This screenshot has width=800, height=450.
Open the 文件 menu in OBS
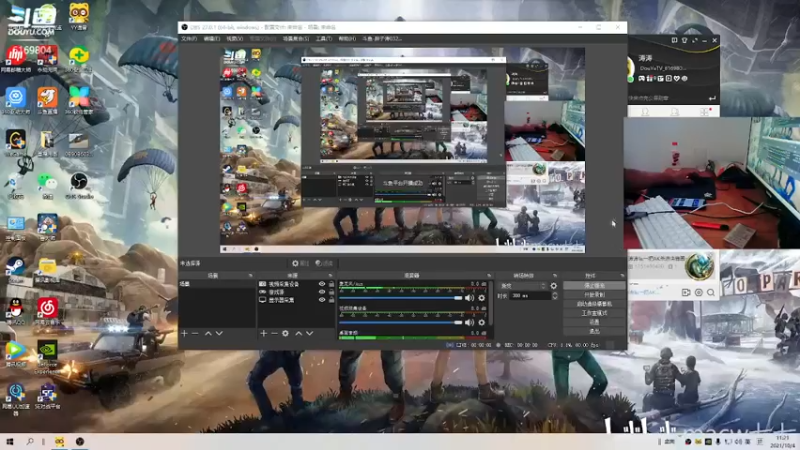pyautogui.click(x=189, y=39)
